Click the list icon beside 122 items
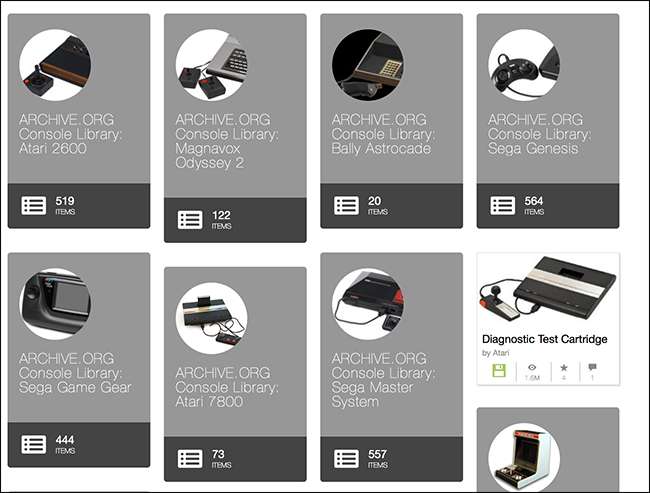650x493 pixels. (190, 220)
